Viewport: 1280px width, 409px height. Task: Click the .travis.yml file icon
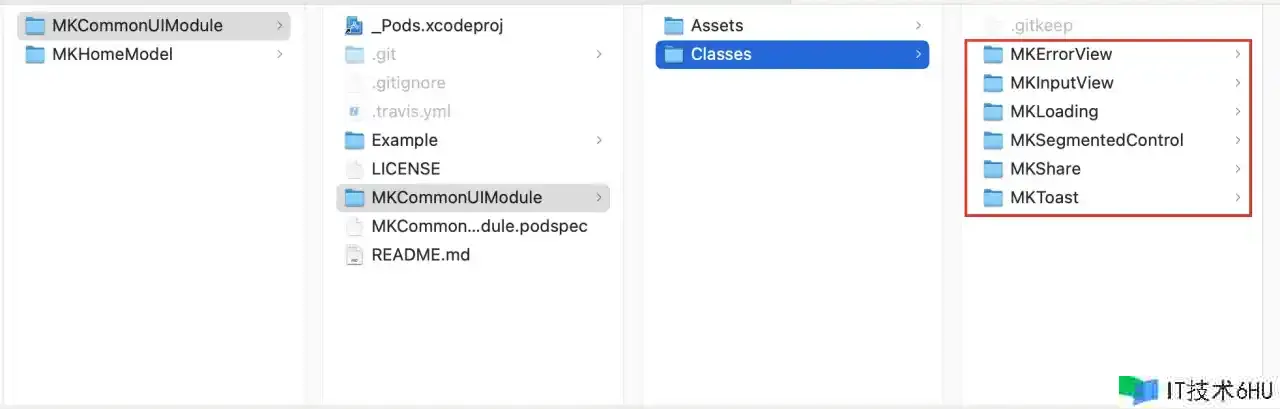coord(354,112)
